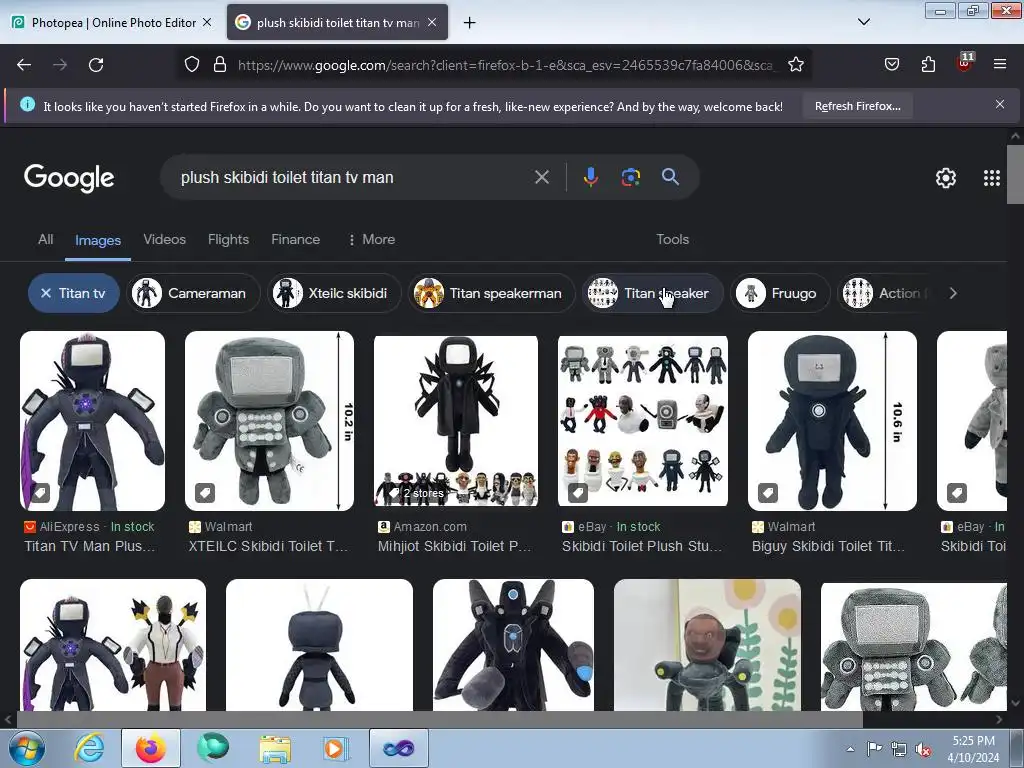1024x768 pixels.
Task: Go back to previous page
Action: (x=24, y=65)
